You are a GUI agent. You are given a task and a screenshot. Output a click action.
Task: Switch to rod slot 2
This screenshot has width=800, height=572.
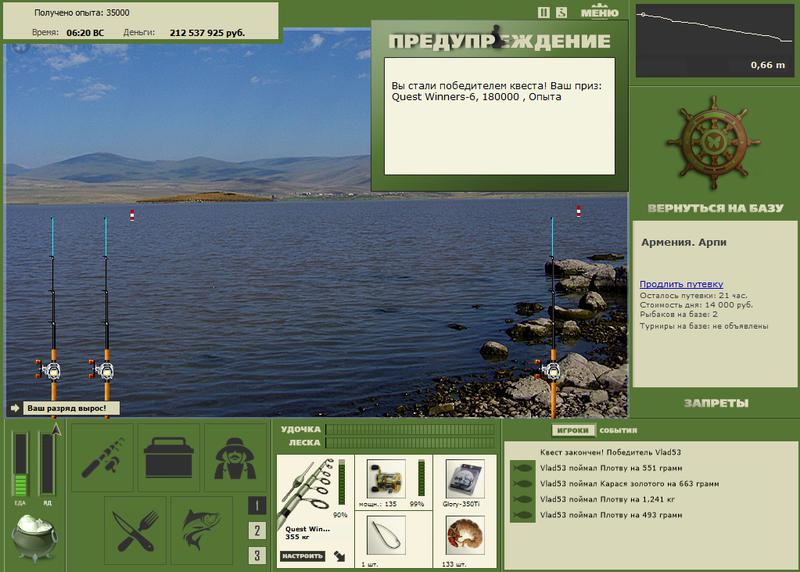pyautogui.click(x=257, y=531)
